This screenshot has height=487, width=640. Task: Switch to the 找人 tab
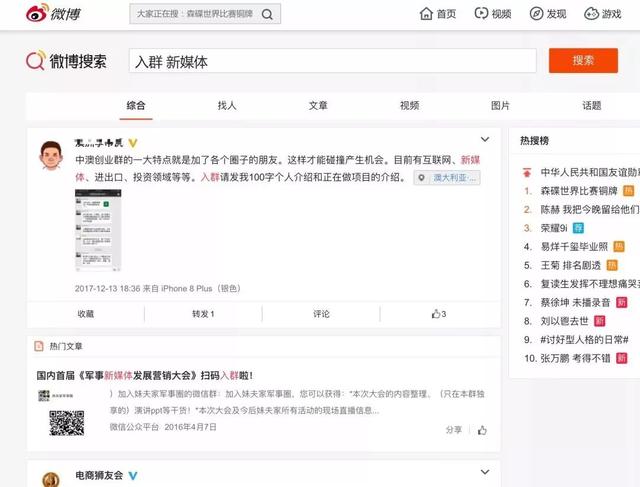coord(227,106)
